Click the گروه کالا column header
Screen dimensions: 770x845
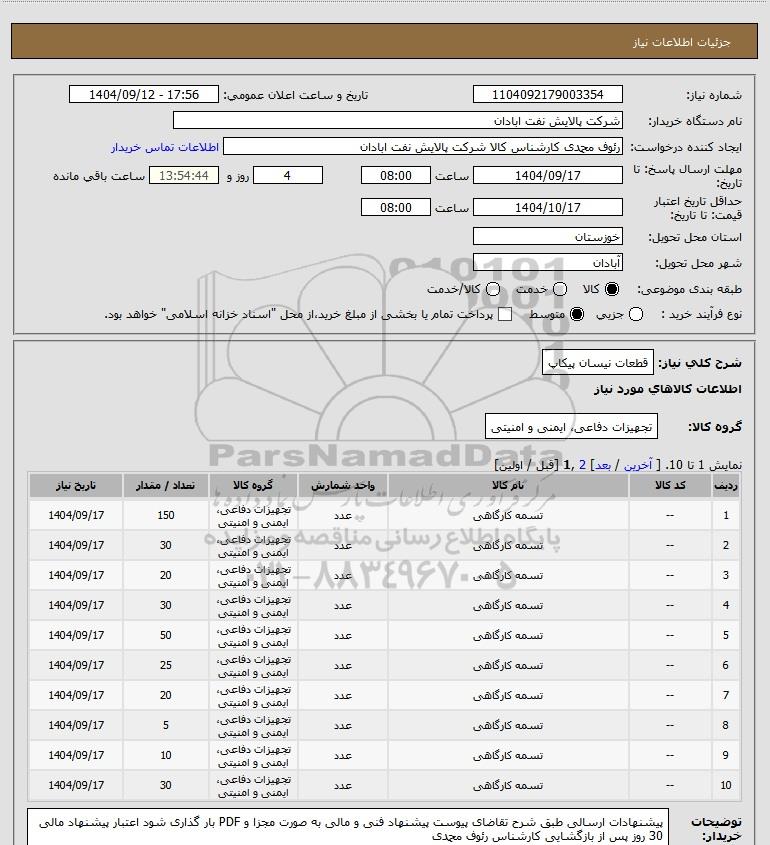coord(253,485)
